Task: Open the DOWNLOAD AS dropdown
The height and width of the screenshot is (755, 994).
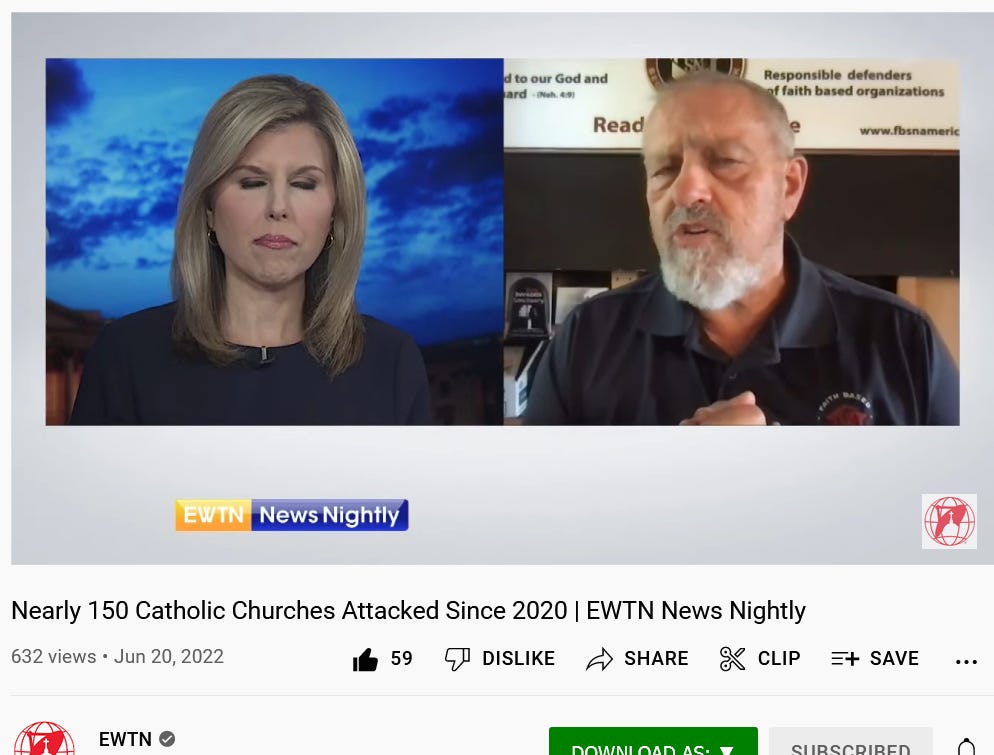Action: 653,742
